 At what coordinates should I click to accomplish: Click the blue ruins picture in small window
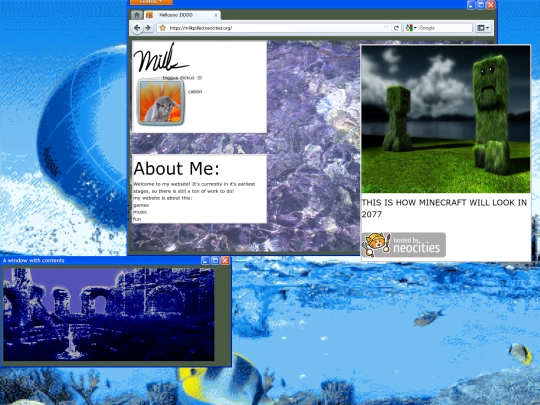point(109,314)
